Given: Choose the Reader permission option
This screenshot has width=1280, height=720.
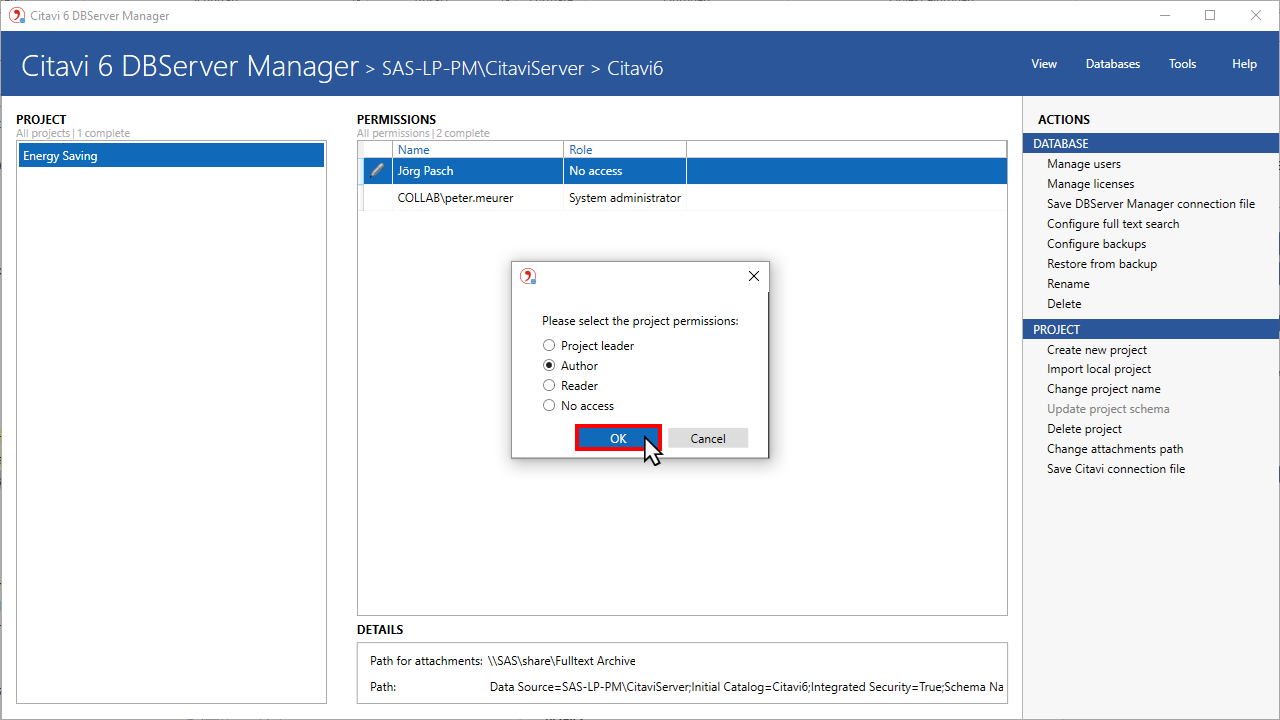Looking at the screenshot, I should tap(549, 386).
